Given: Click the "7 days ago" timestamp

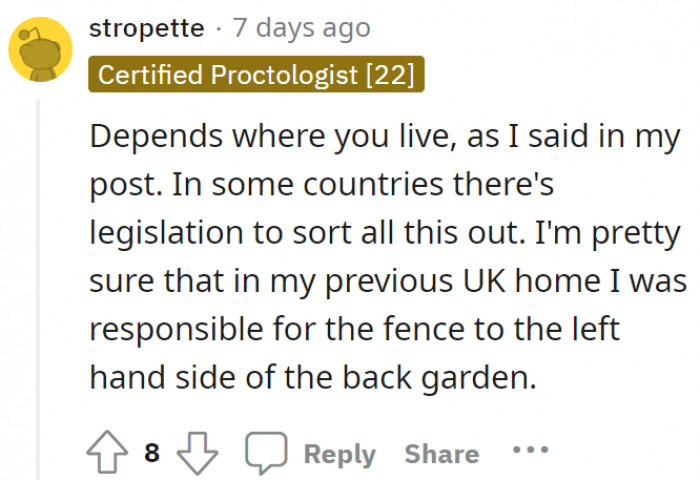Looking at the screenshot, I should pos(301,27).
